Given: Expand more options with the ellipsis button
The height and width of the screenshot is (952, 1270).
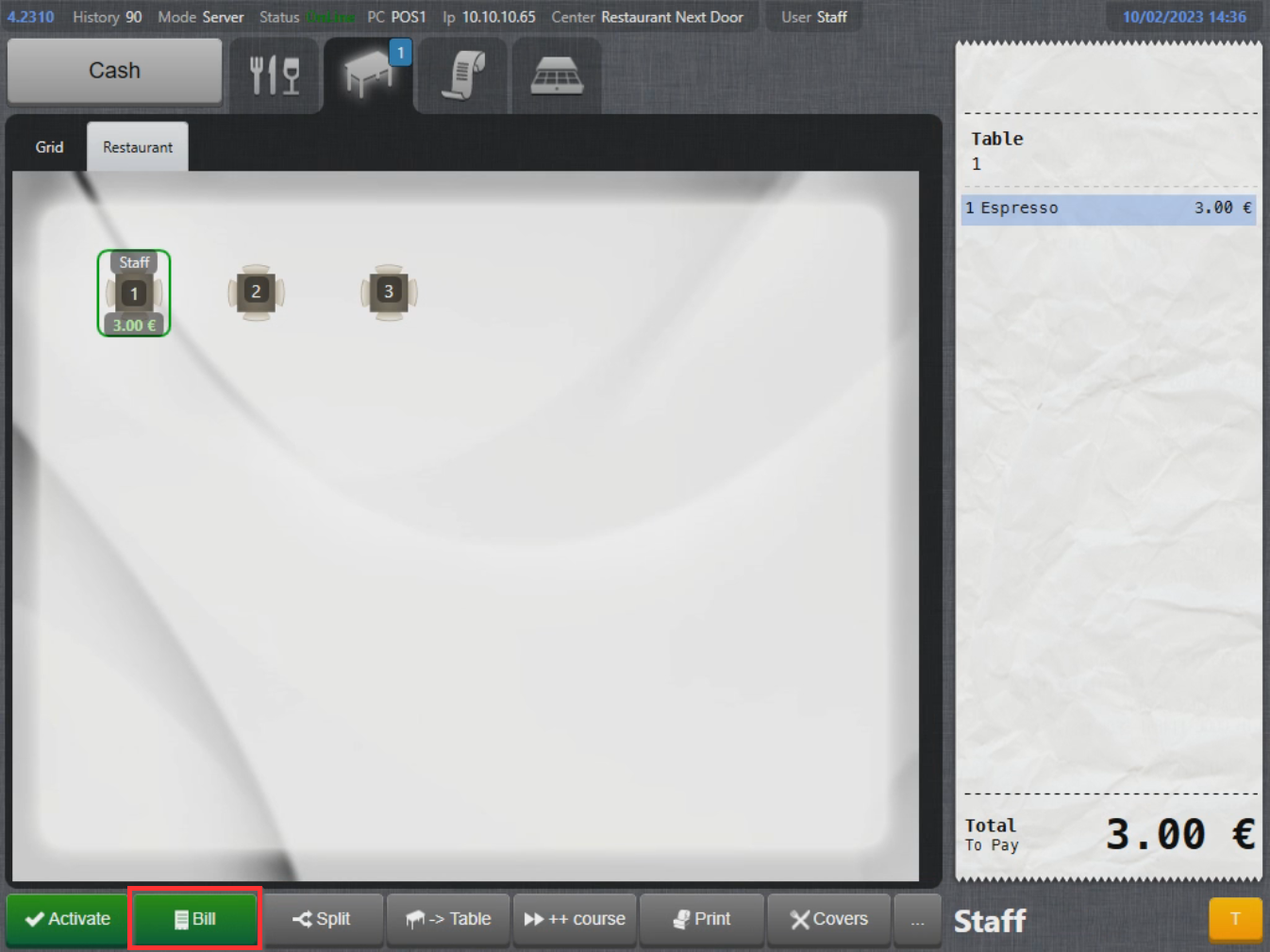Looking at the screenshot, I should tap(917, 919).
